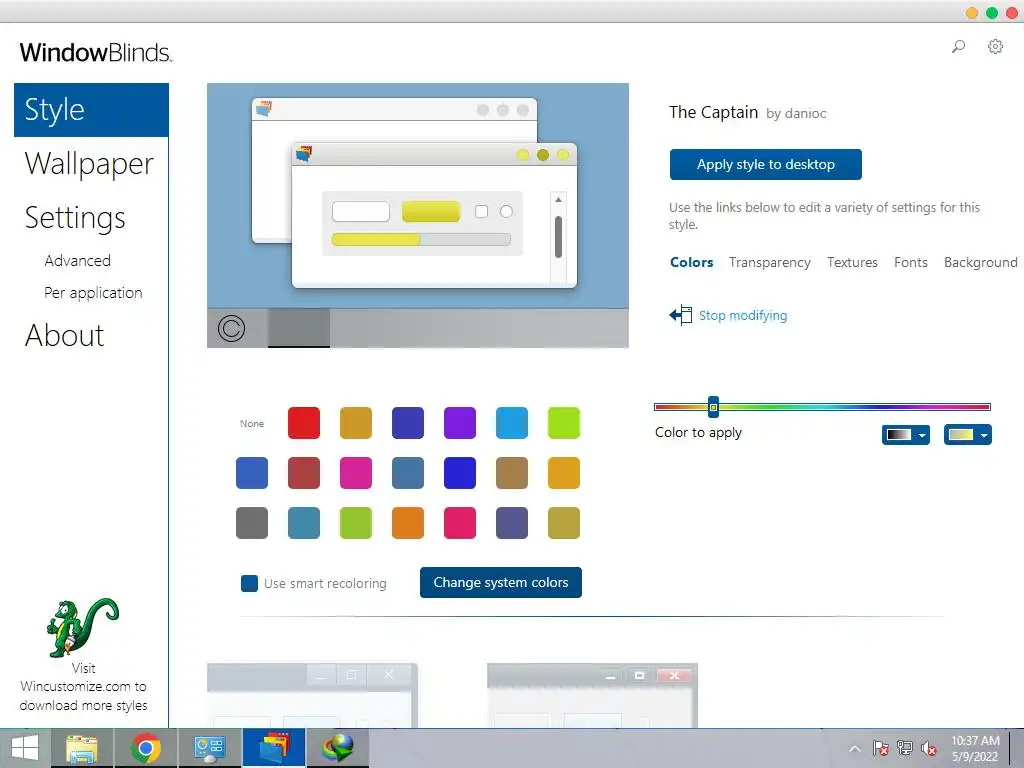Open the About section

click(65, 336)
